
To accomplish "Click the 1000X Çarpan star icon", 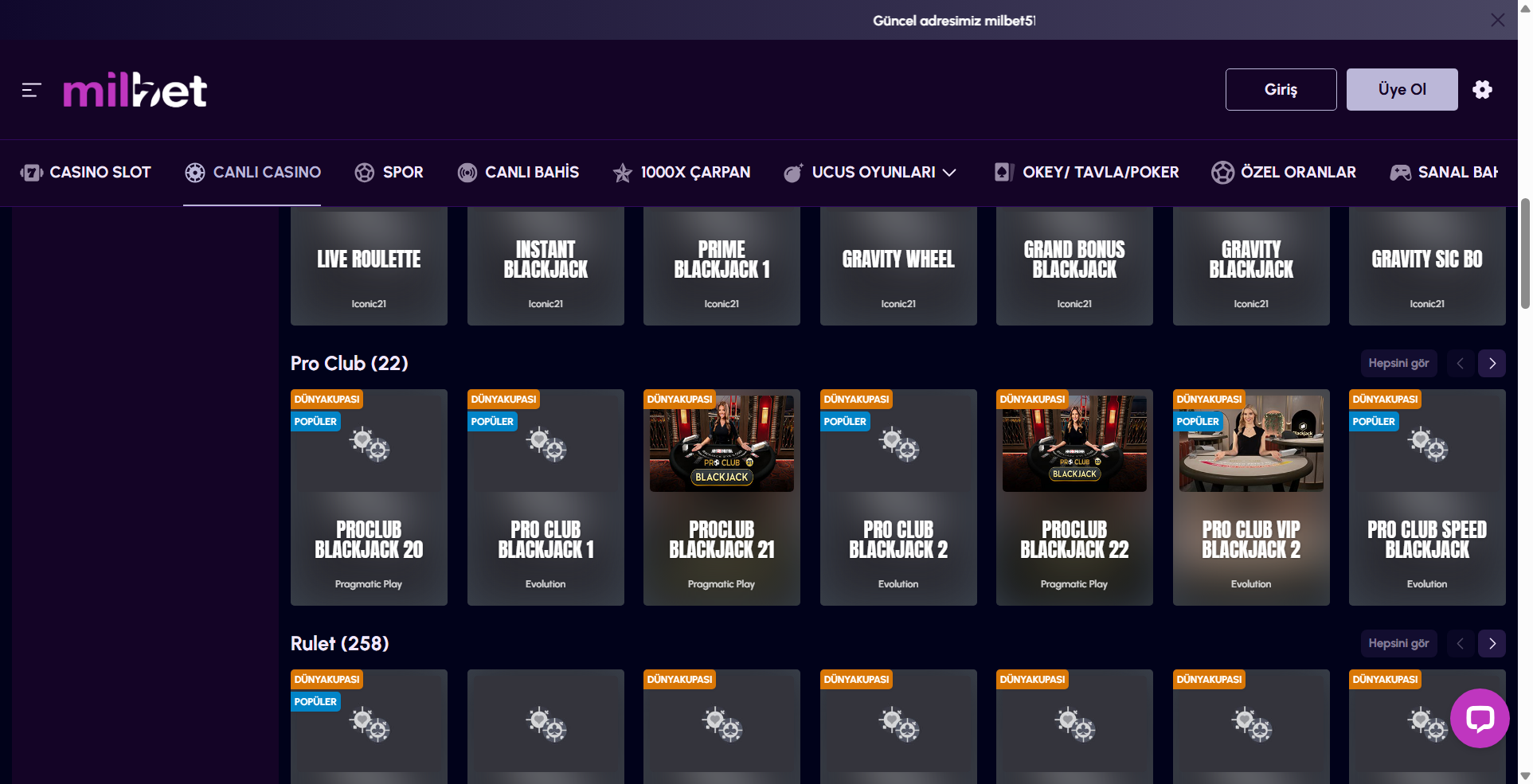I will tap(623, 173).
